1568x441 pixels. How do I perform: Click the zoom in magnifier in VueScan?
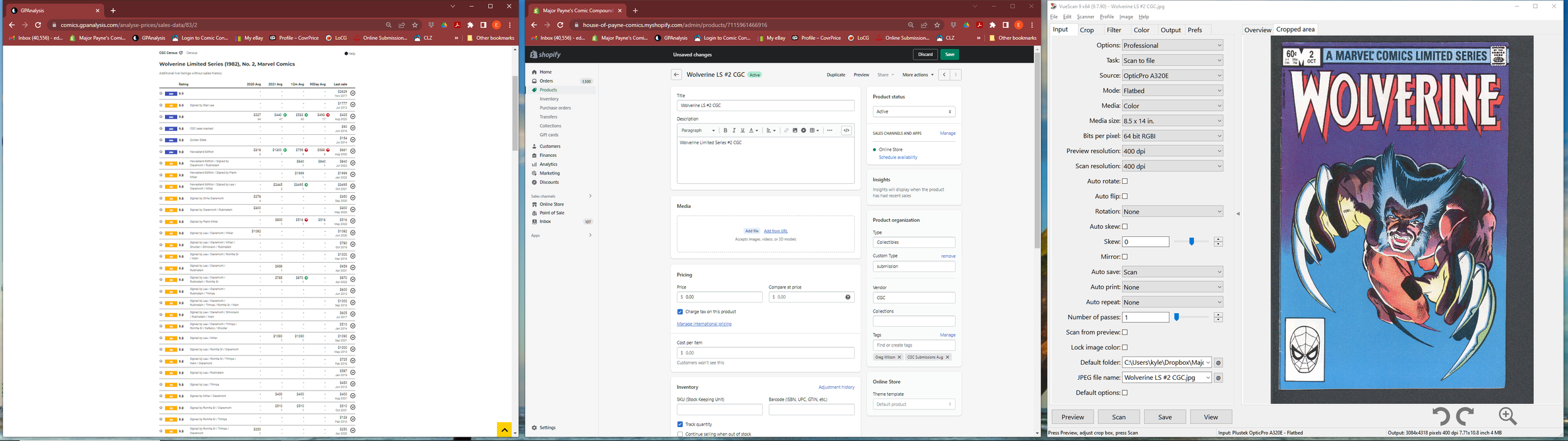coord(1508,416)
